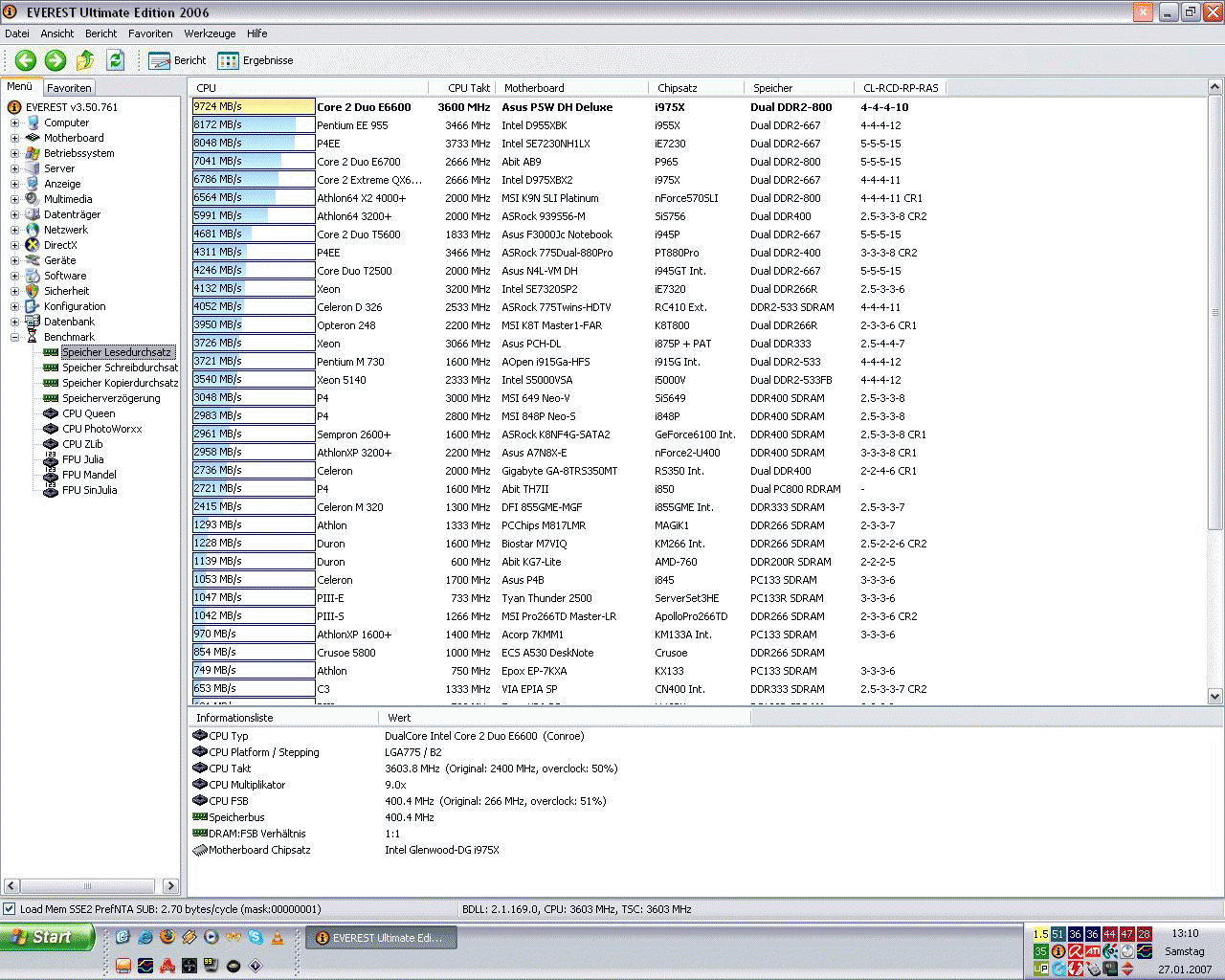Image resolution: width=1225 pixels, height=980 pixels.
Task: Open the Hilfe menu
Action: [257, 33]
